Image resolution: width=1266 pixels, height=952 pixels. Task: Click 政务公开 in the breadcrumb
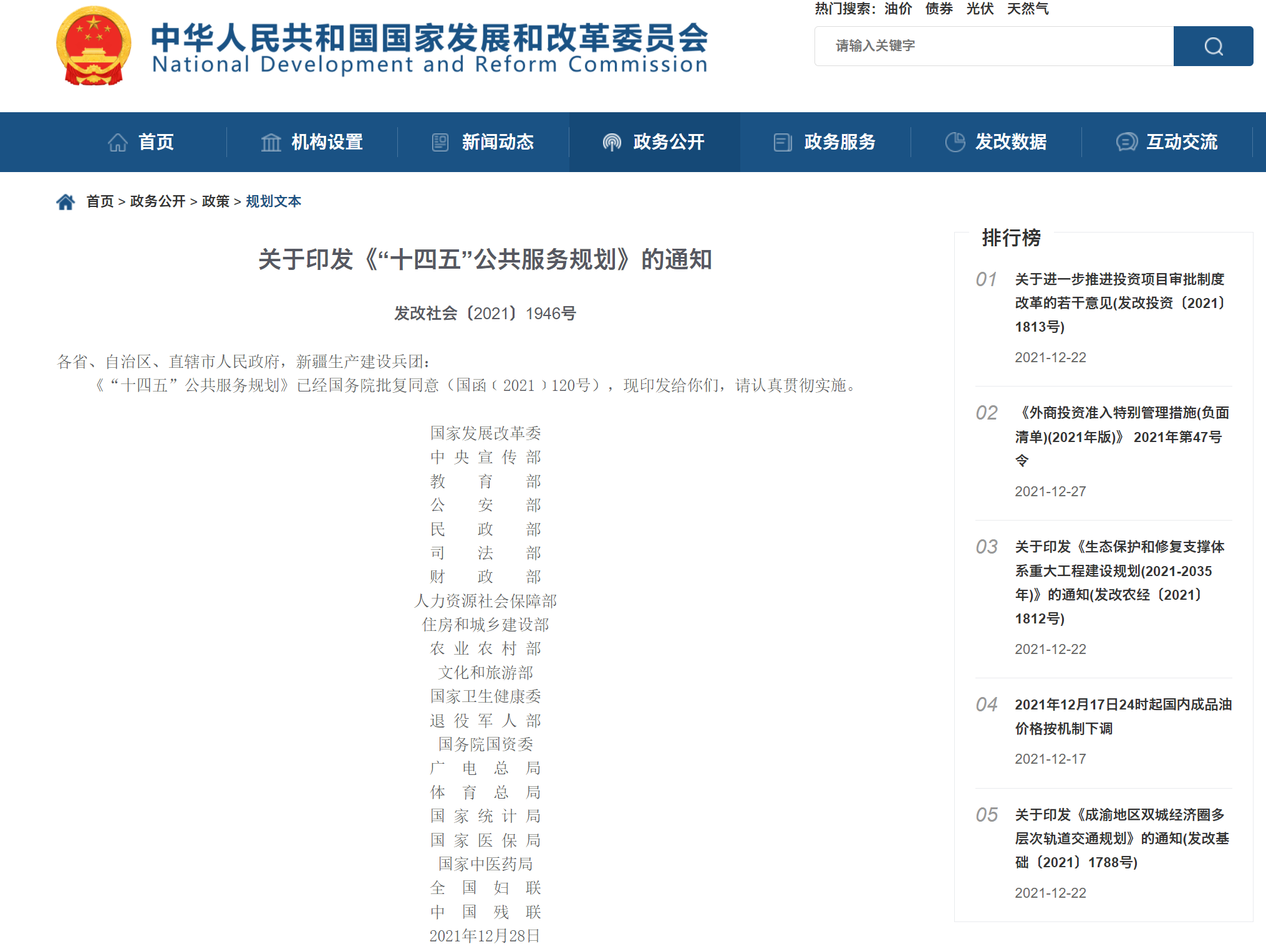158,201
